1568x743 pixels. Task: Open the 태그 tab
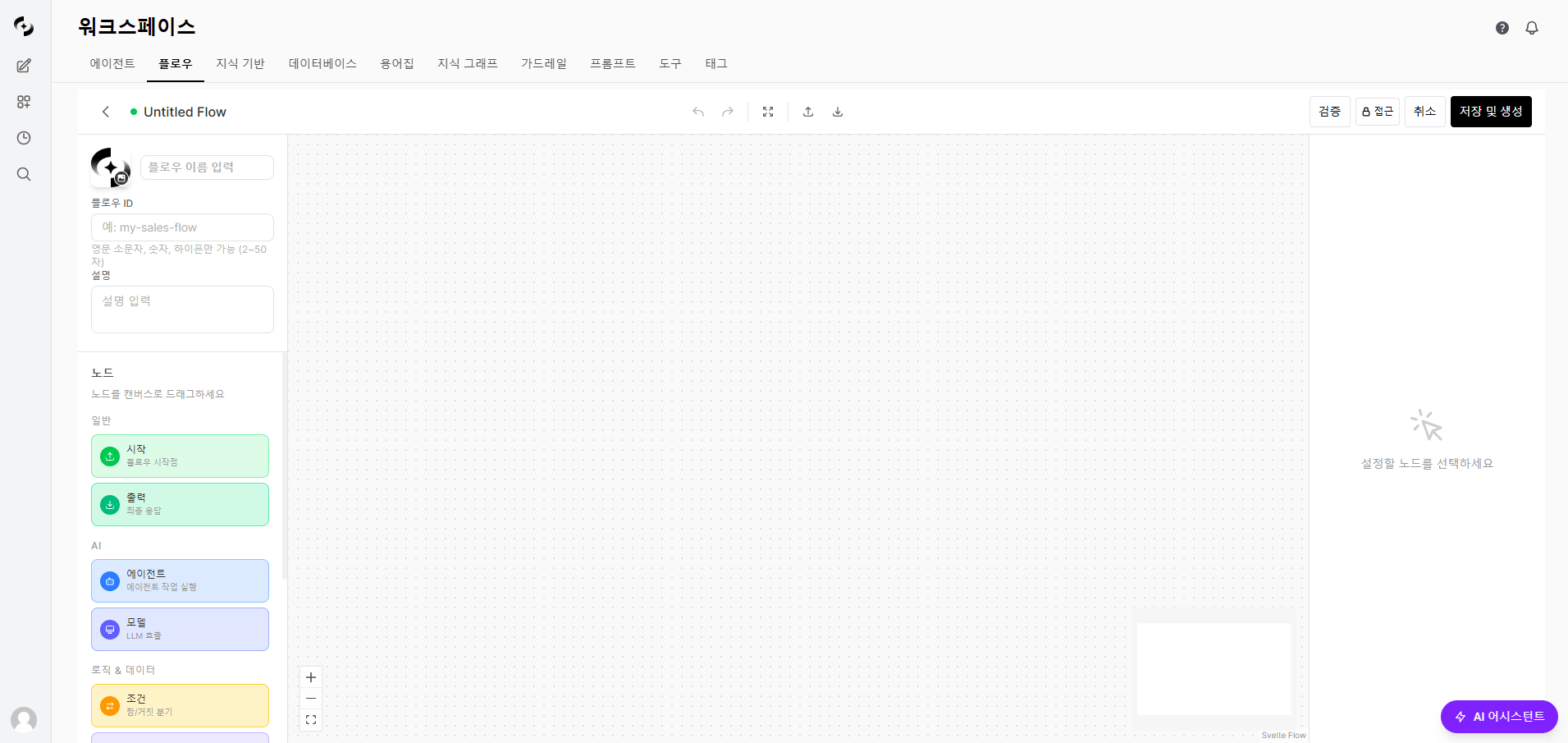click(716, 64)
